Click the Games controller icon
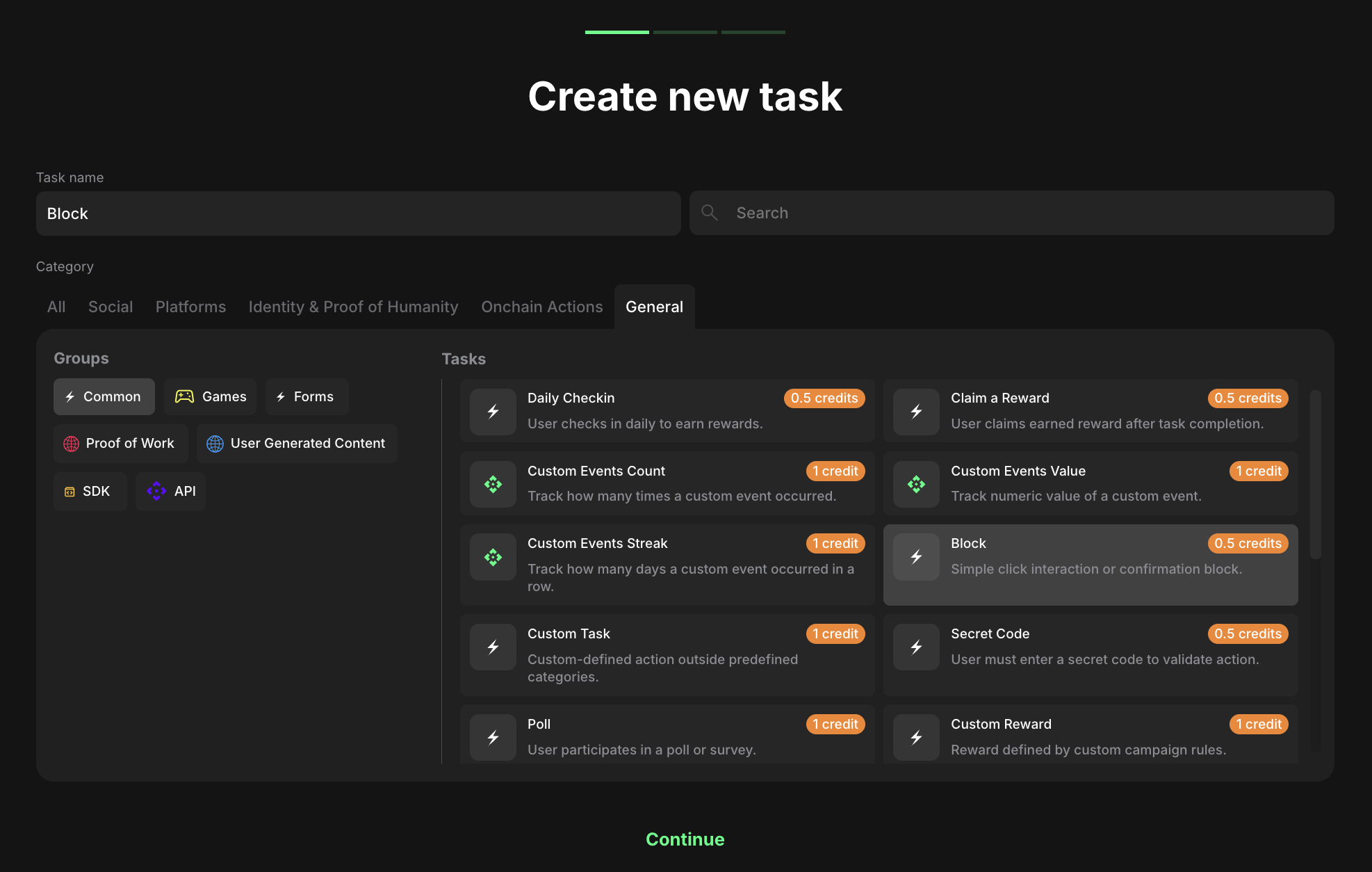 pyautogui.click(x=184, y=396)
